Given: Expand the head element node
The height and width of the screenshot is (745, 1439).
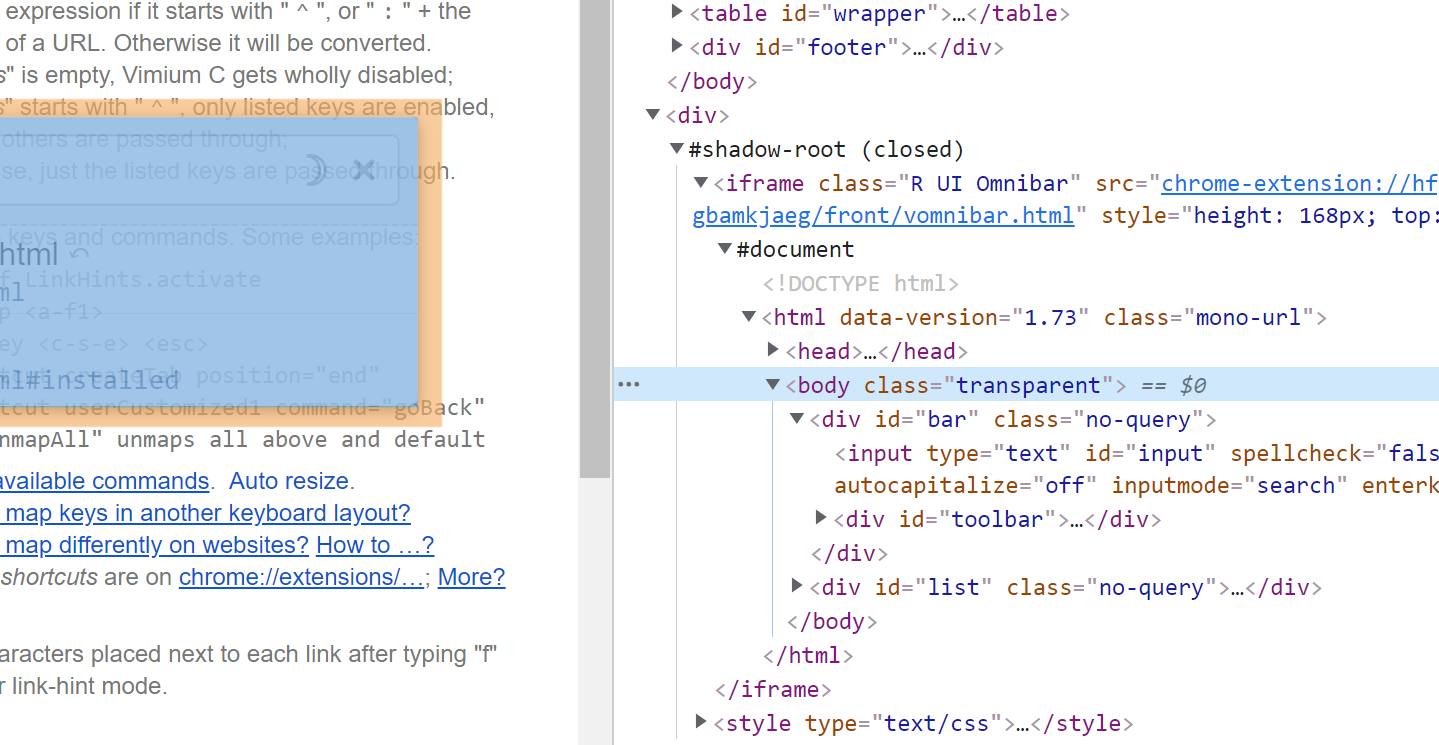Looking at the screenshot, I should point(772,350).
